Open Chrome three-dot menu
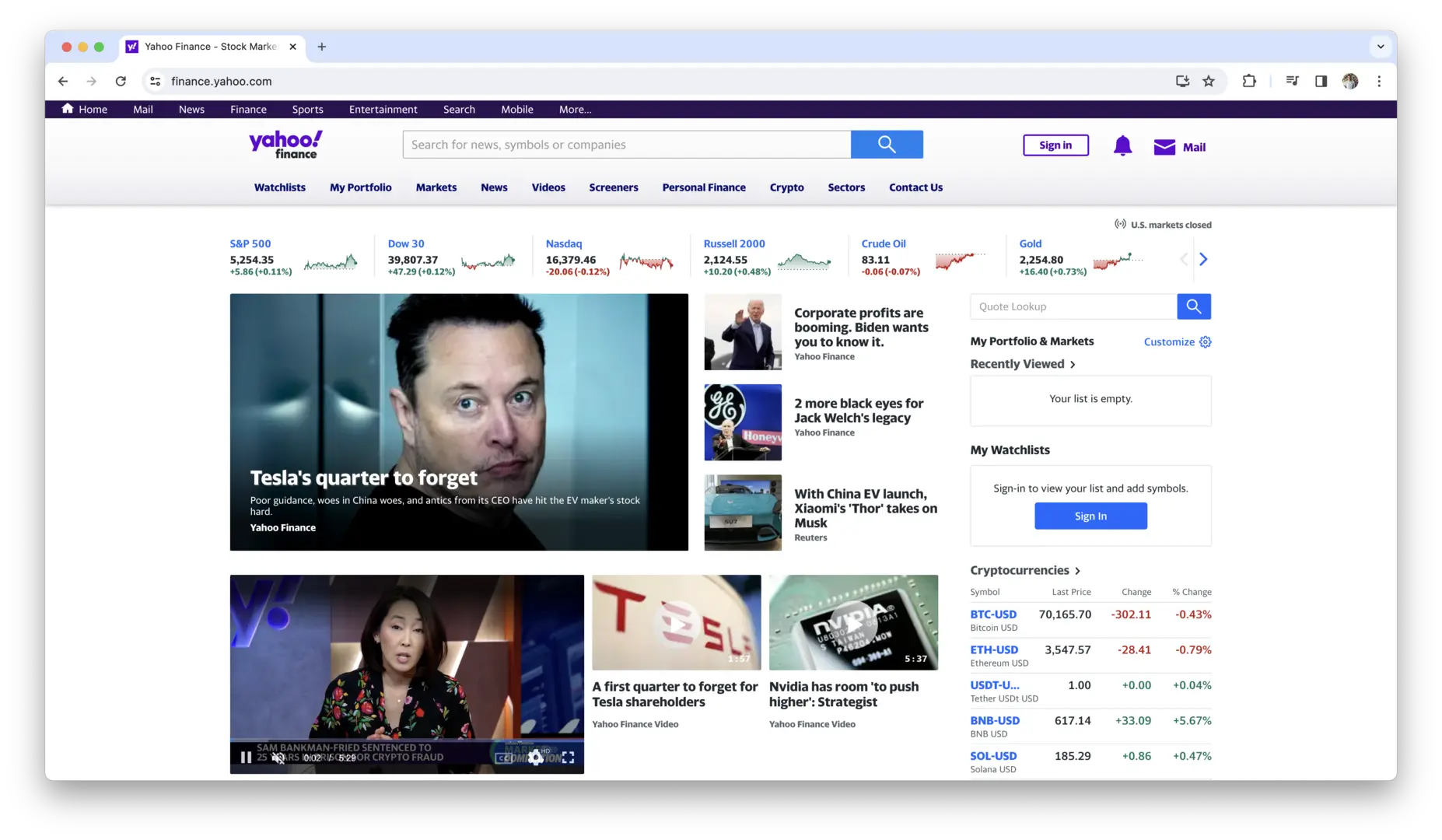This screenshot has height=840, width=1442. coord(1379,81)
